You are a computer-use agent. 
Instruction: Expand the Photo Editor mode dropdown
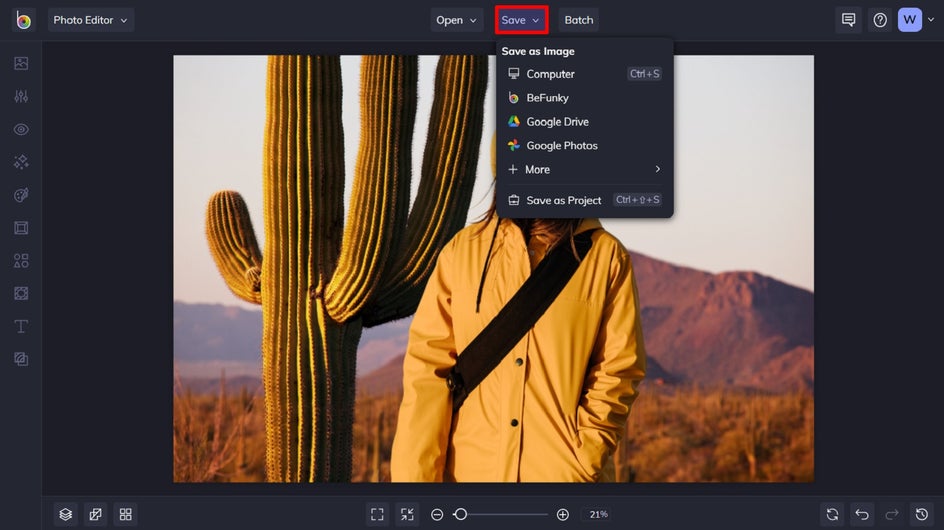click(x=91, y=20)
